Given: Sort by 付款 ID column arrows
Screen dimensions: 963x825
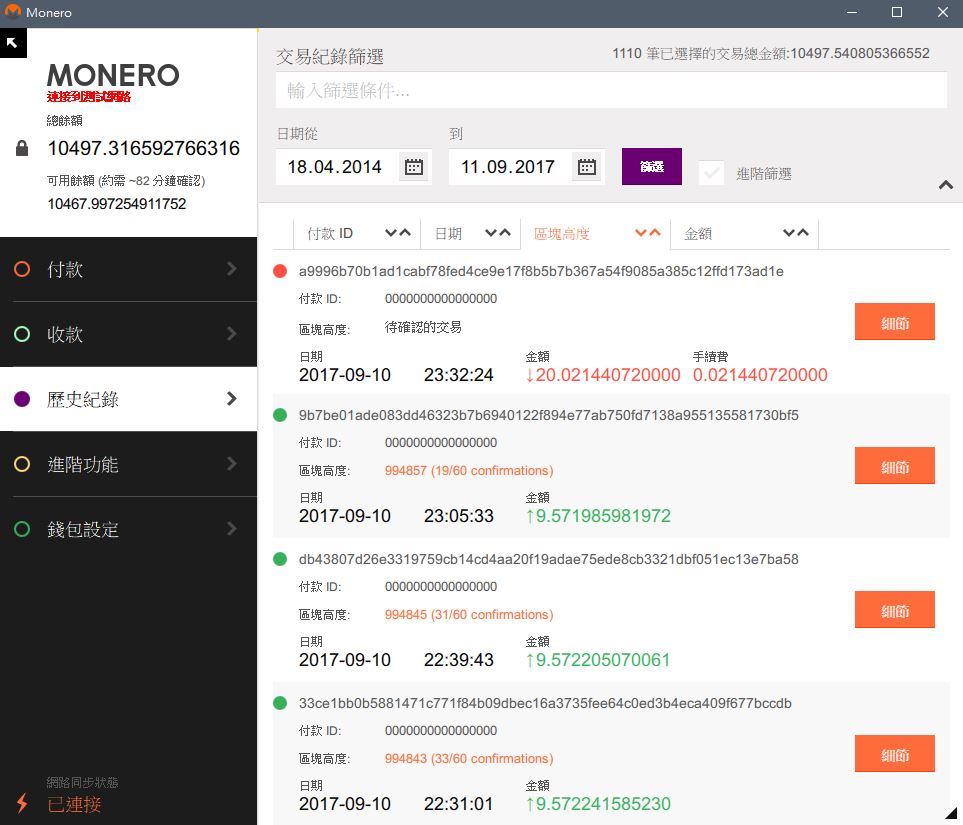Looking at the screenshot, I should coord(397,233).
